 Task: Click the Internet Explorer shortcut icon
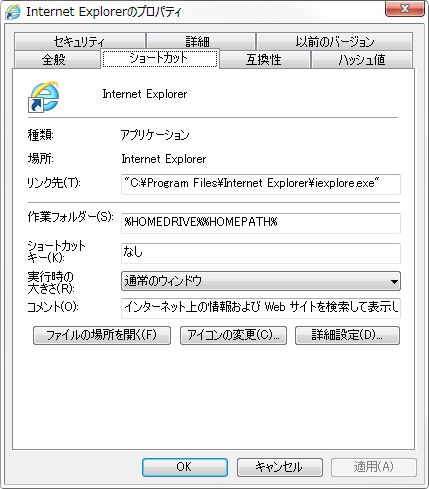coord(44,96)
